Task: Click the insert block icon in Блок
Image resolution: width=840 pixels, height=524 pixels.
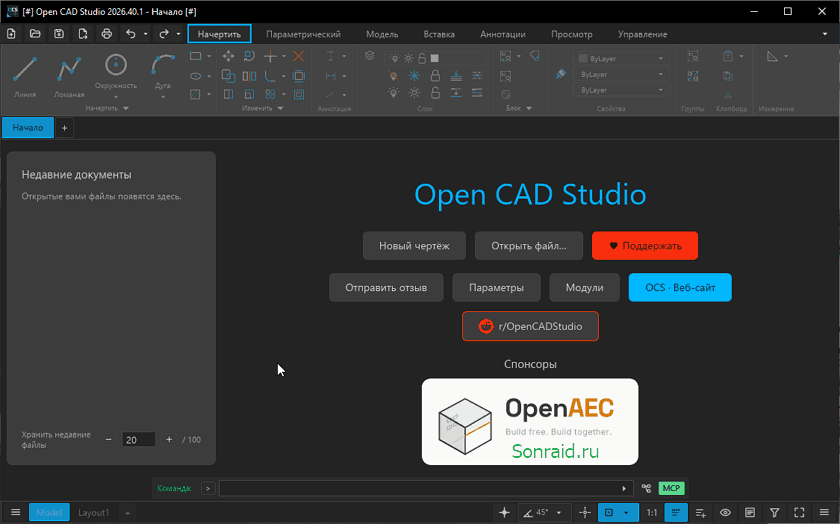Action: tap(505, 56)
